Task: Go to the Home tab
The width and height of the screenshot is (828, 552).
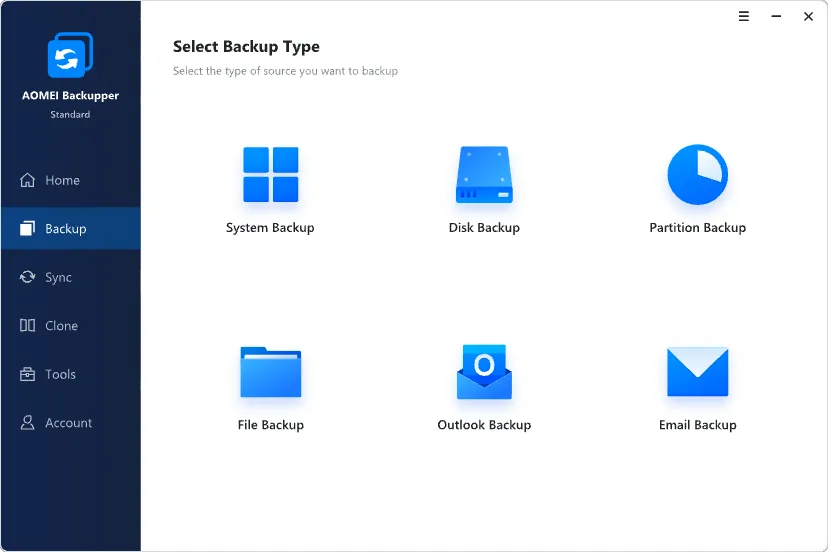Action: [62, 180]
